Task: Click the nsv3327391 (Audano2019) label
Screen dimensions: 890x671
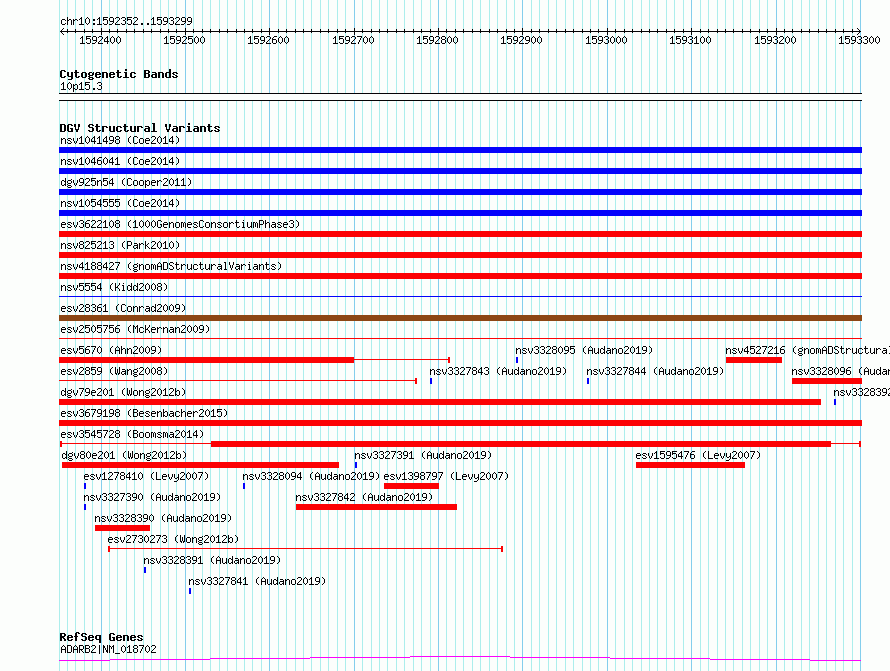Action: coord(423,455)
